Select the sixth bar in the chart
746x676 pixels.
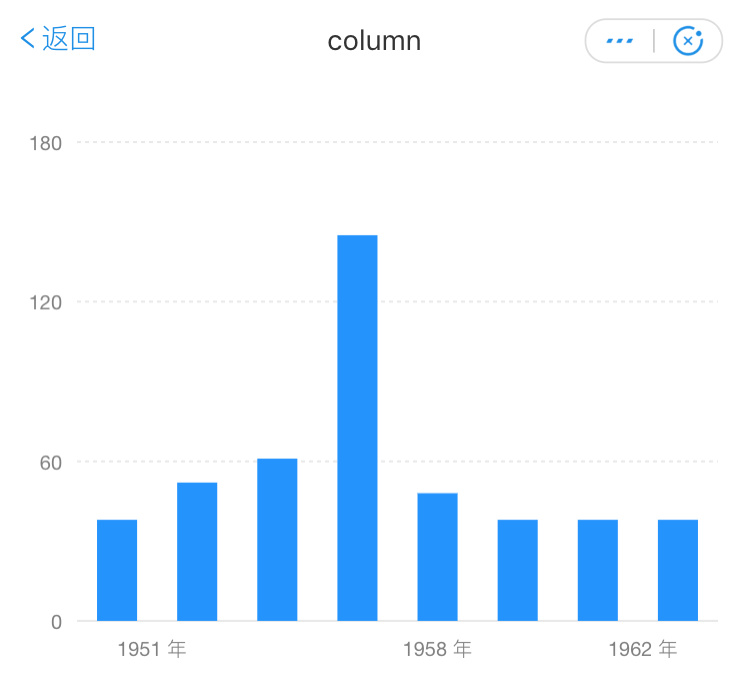518,570
